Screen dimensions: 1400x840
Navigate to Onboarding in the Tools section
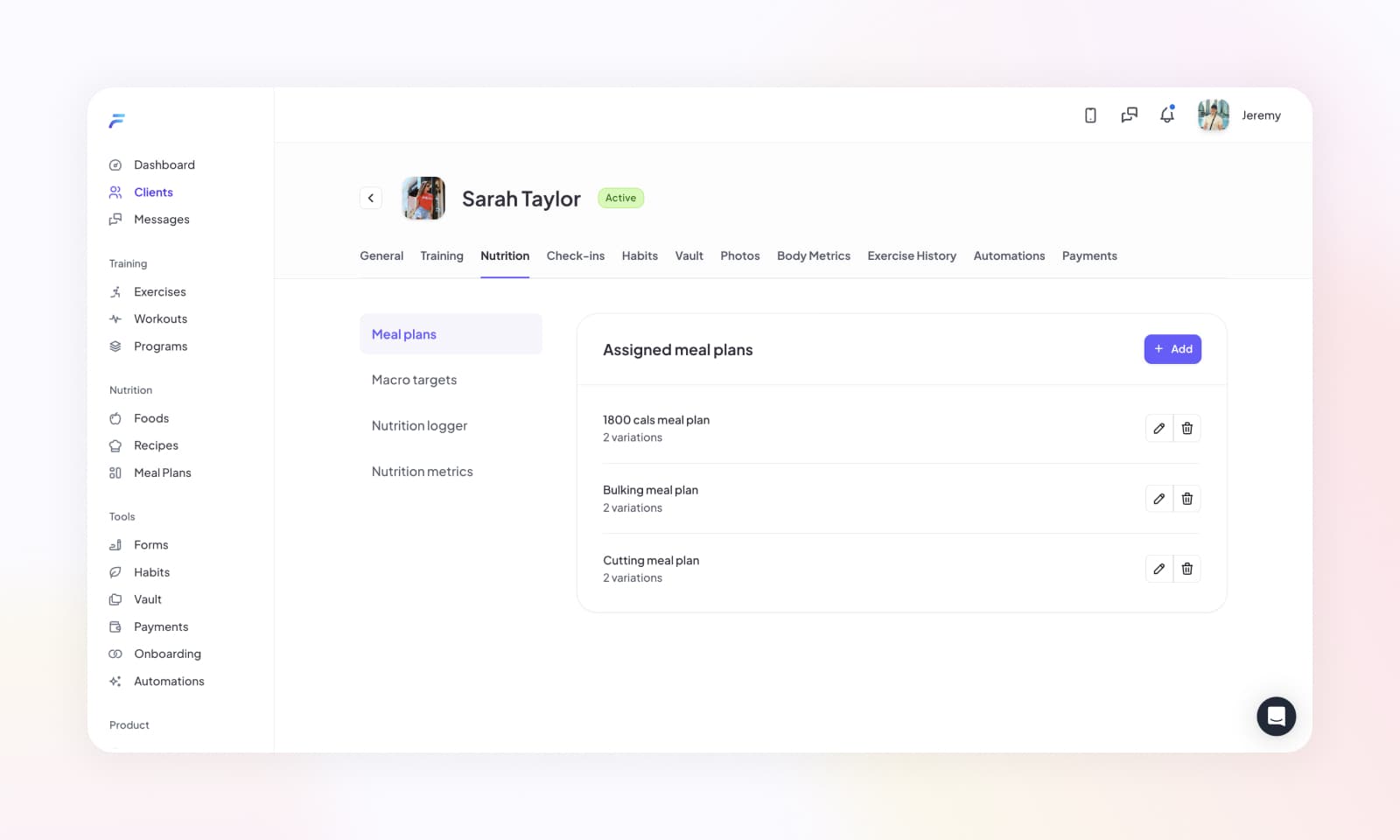167,654
